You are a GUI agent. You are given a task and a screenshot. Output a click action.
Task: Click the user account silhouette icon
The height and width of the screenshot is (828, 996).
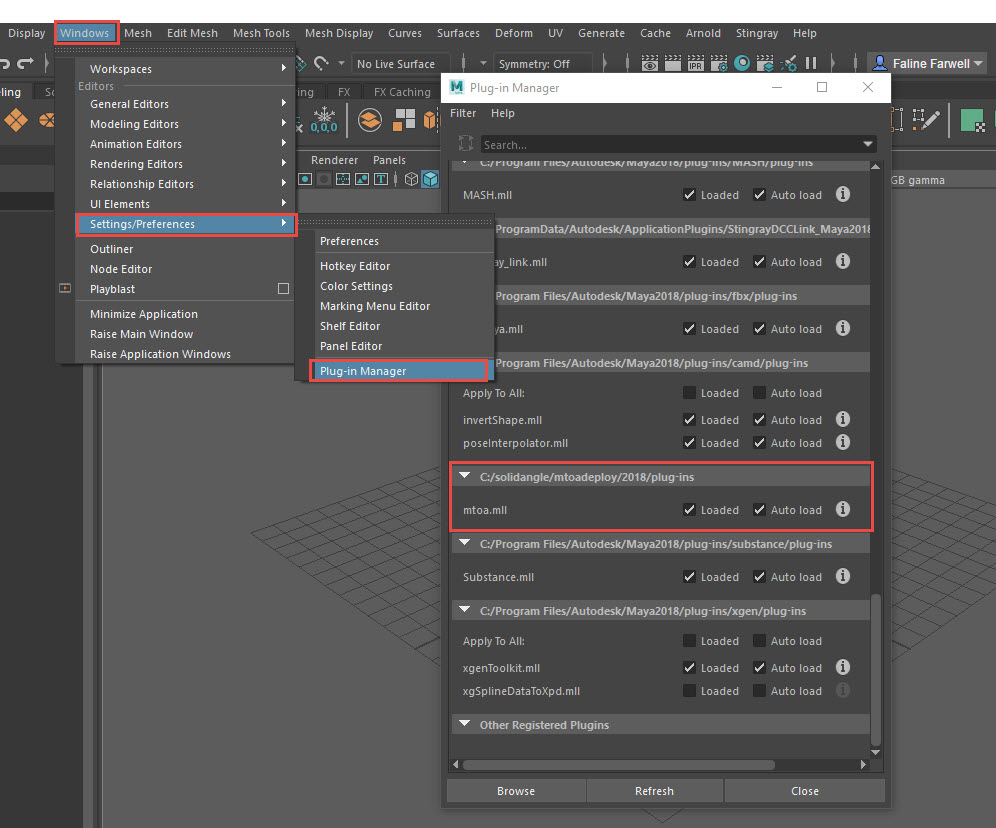tap(880, 63)
